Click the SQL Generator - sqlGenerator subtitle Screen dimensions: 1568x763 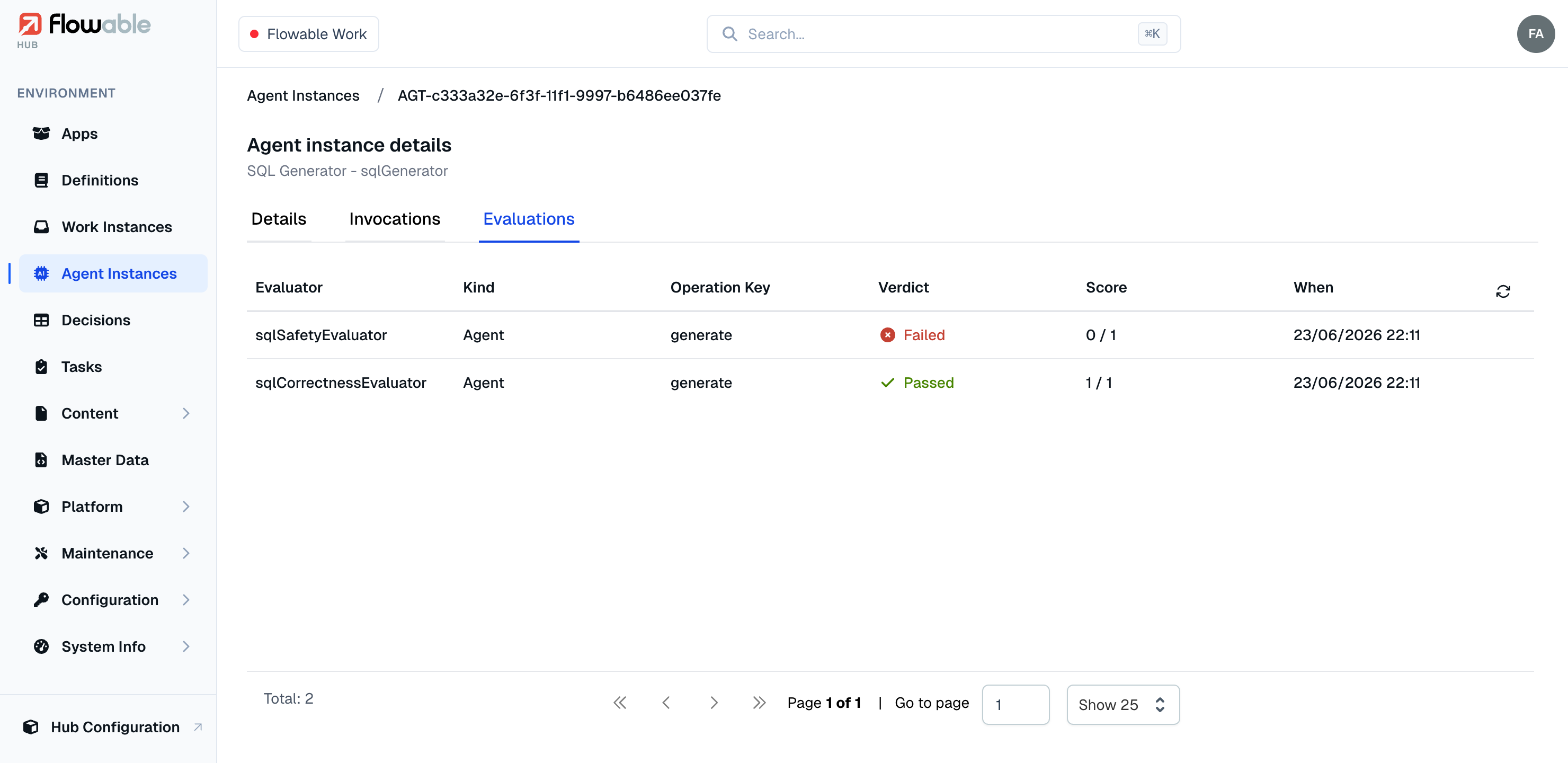347,171
